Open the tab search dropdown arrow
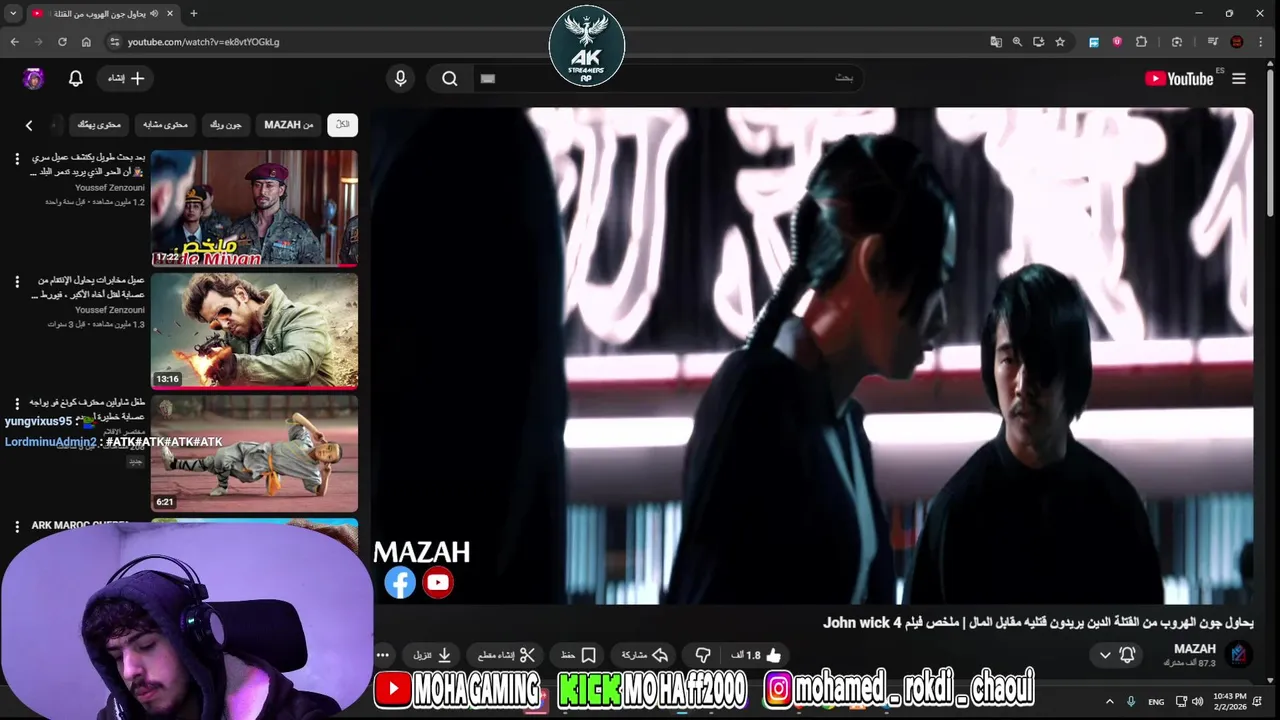 (13, 14)
